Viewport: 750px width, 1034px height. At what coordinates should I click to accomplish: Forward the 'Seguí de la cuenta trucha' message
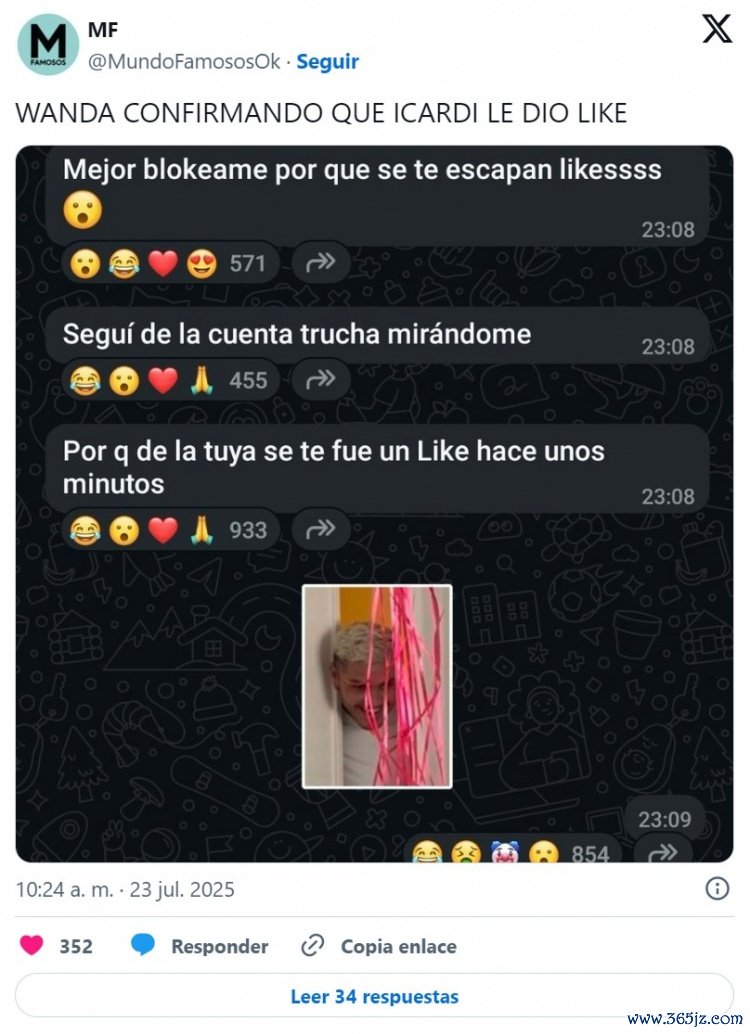[321, 380]
